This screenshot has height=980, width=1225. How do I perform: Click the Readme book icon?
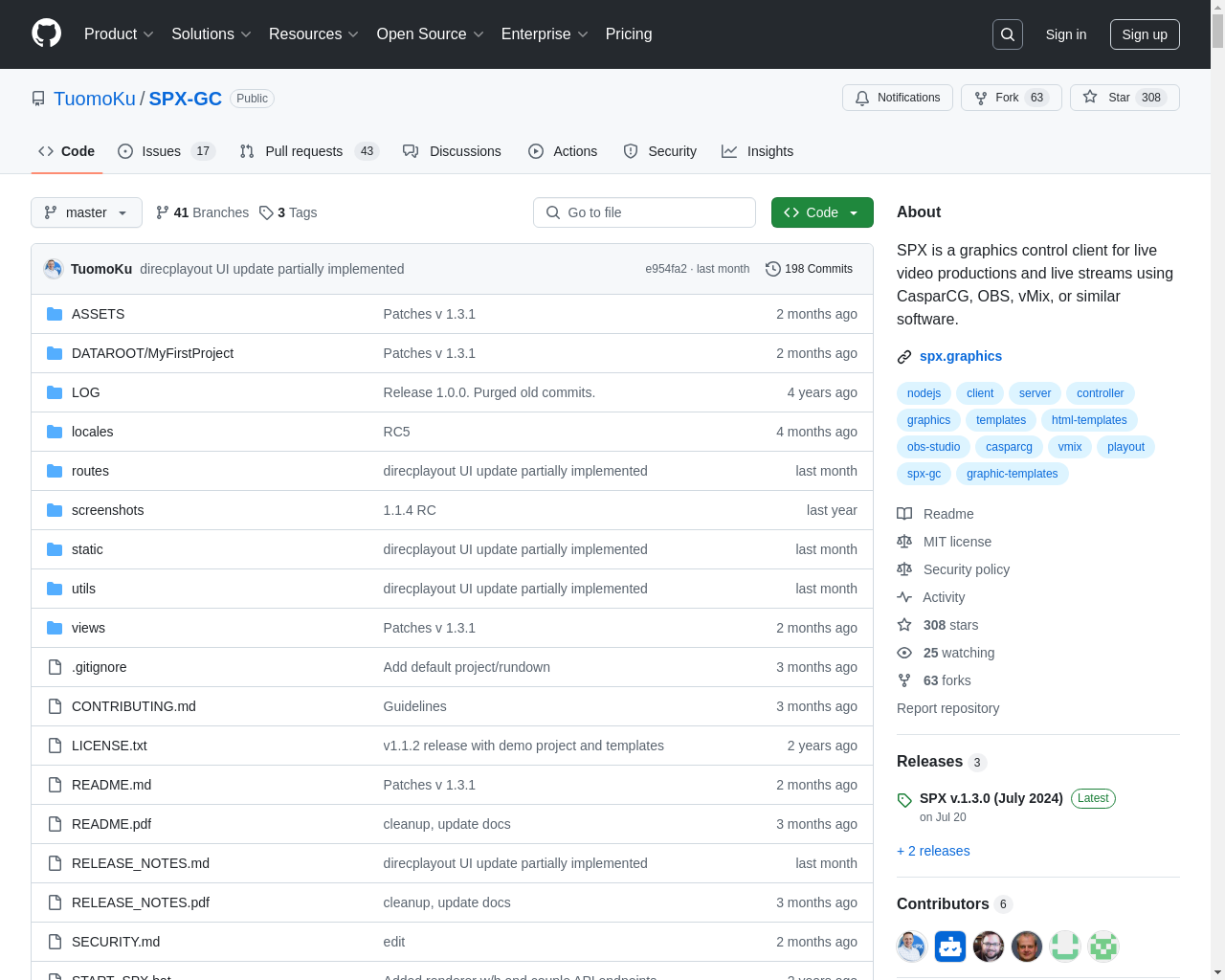(904, 514)
